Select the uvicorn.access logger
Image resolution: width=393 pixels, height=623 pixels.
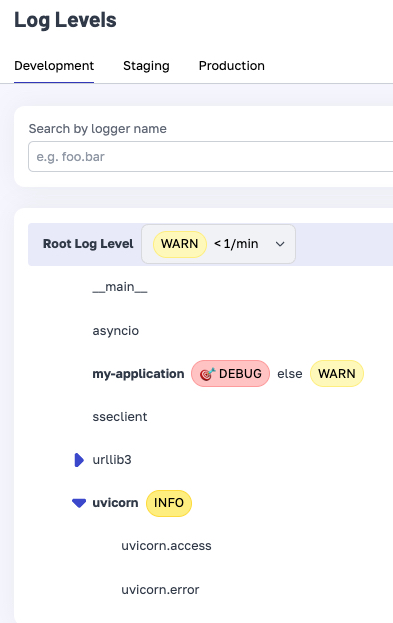[x=166, y=546]
